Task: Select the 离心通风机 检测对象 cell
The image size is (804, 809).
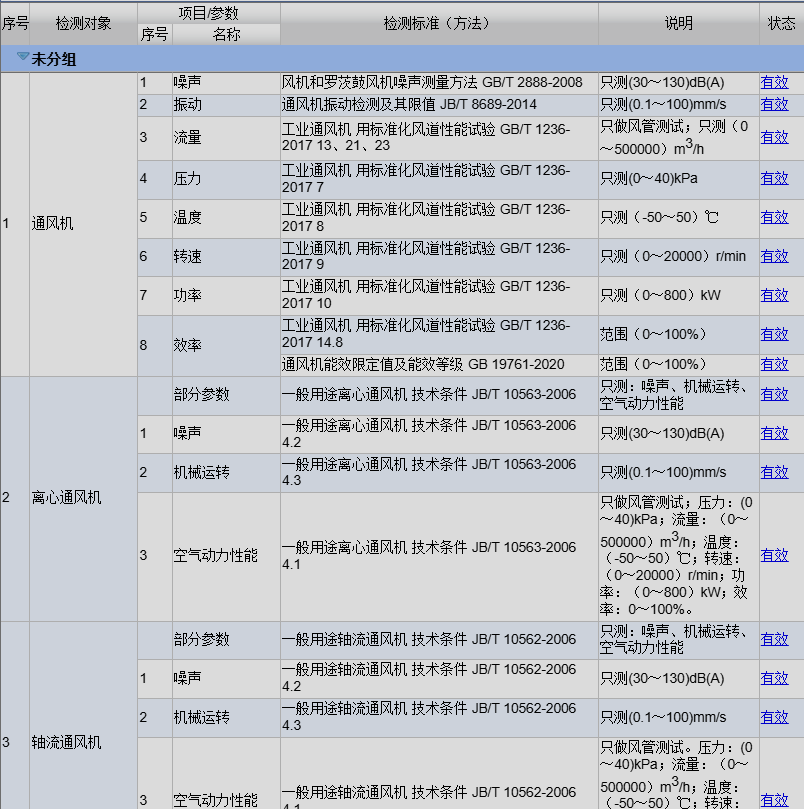Action: pyautogui.click(x=66, y=498)
